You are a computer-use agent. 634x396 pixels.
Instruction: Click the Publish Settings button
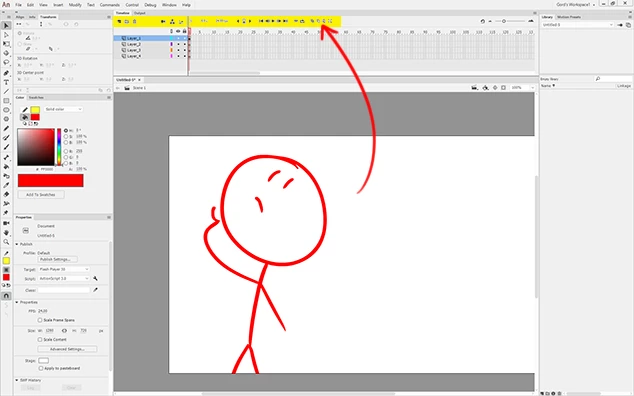(x=57, y=259)
